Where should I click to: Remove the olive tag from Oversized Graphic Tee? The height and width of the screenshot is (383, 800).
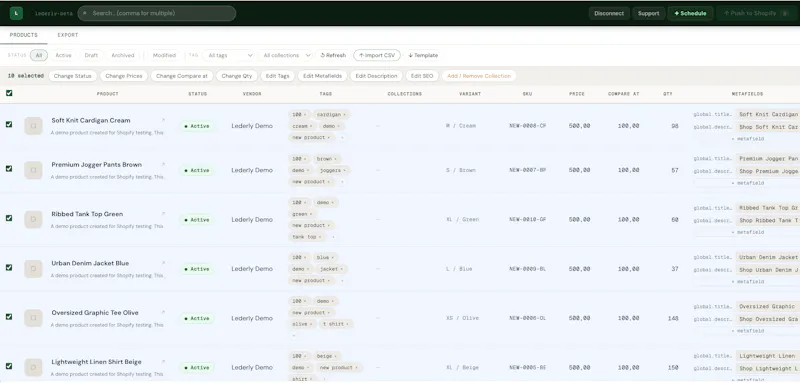coord(311,324)
